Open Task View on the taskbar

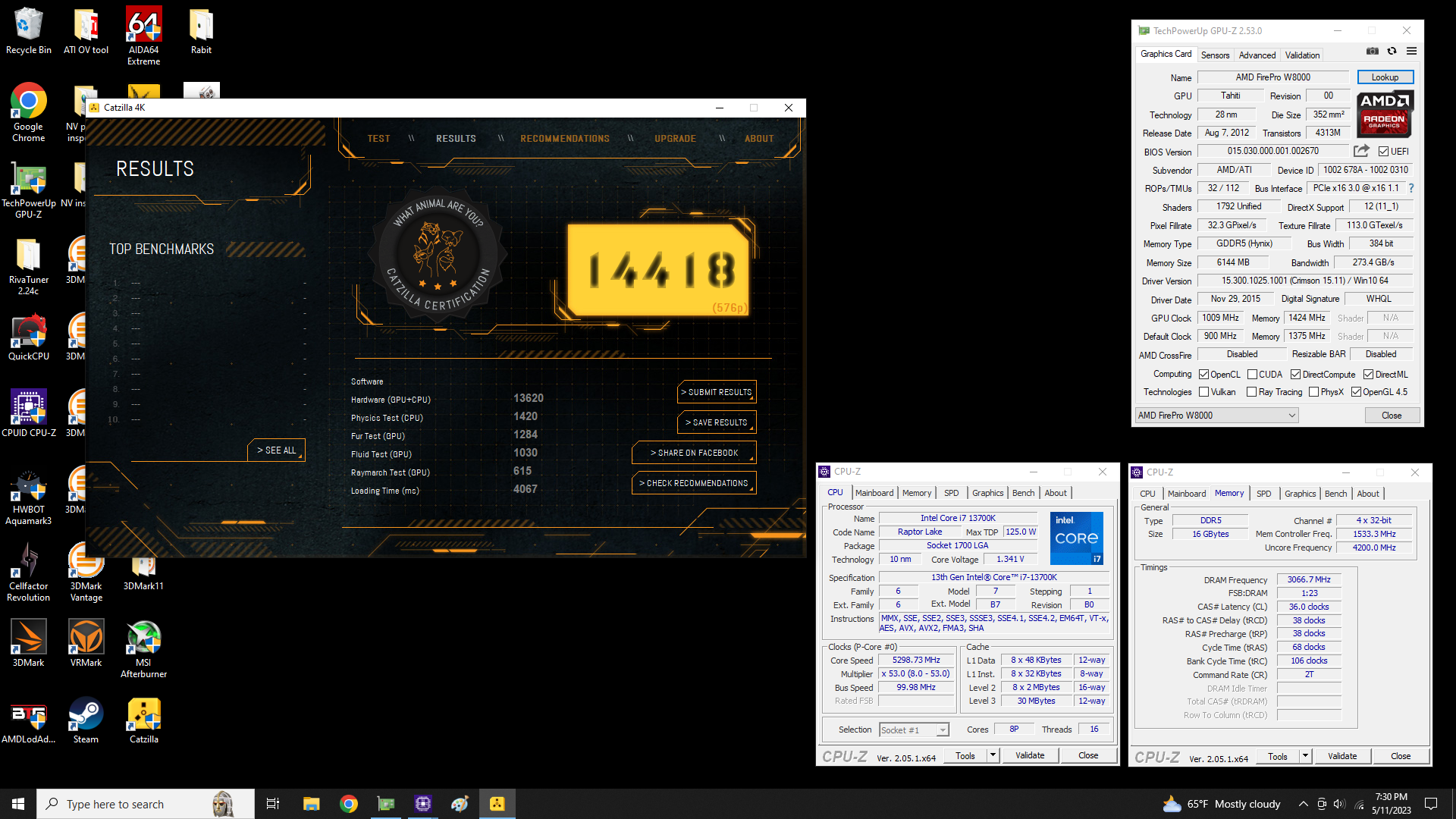(273, 804)
